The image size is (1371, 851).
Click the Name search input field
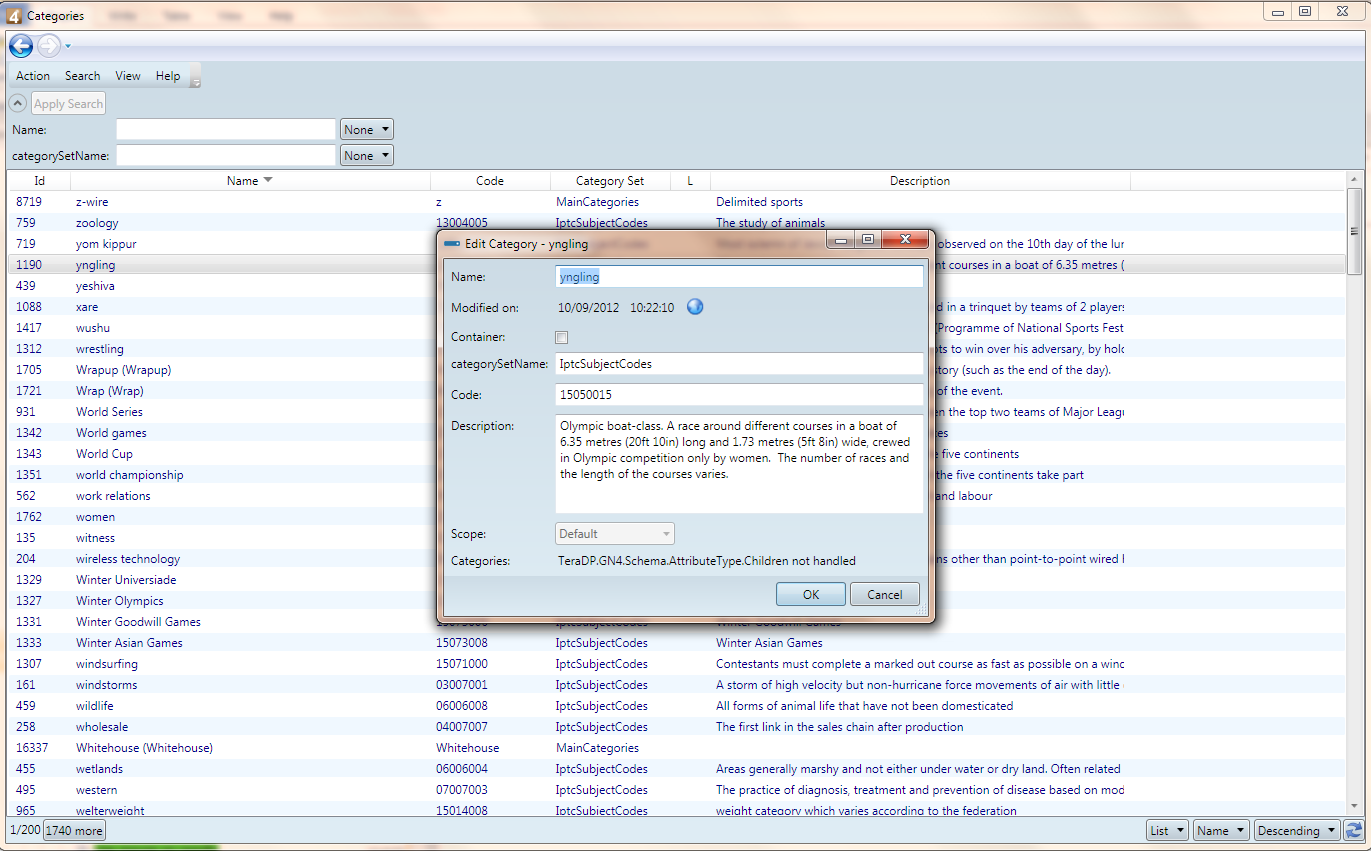[226, 130]
